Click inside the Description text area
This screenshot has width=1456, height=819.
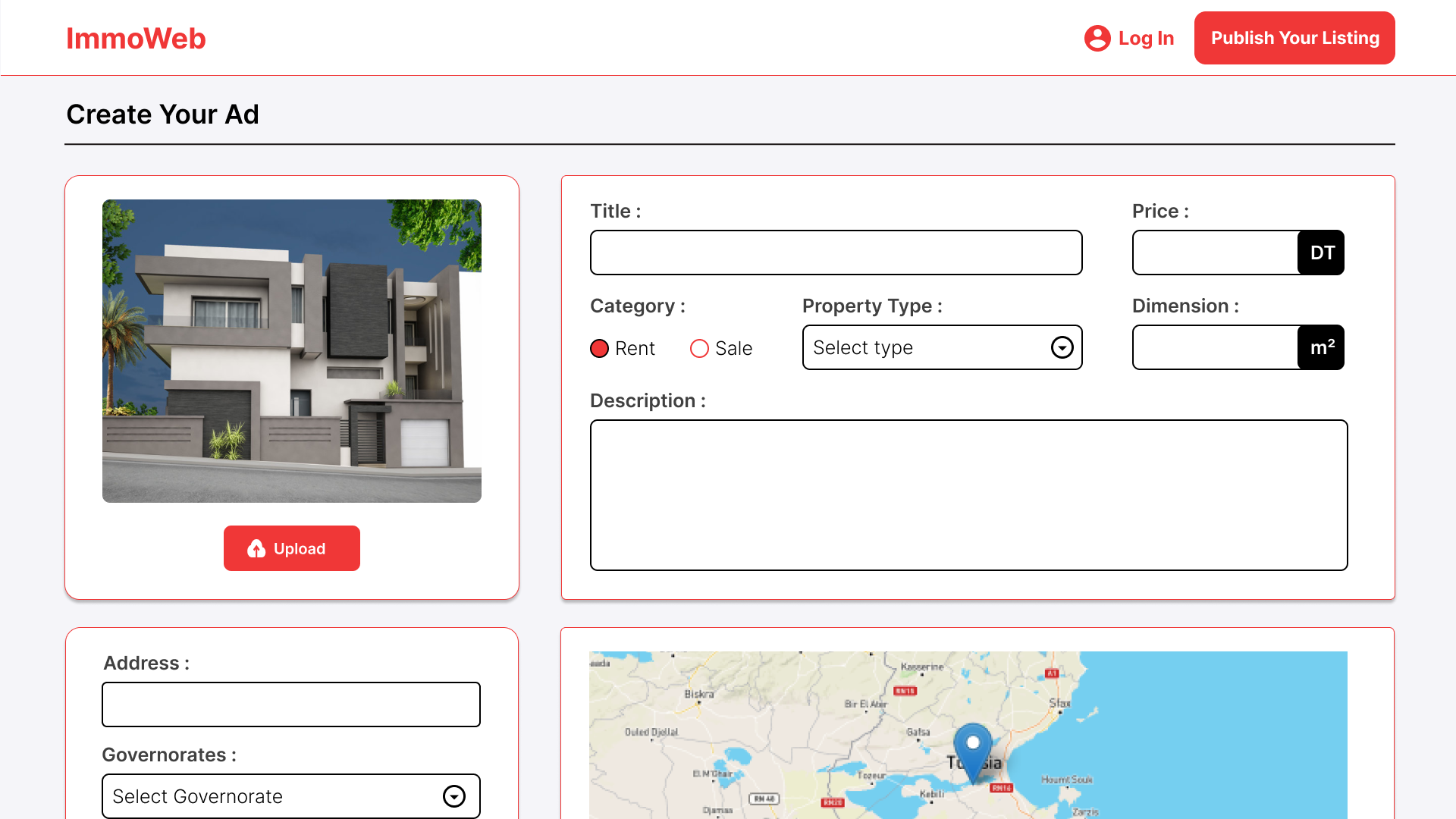(968, 495)
